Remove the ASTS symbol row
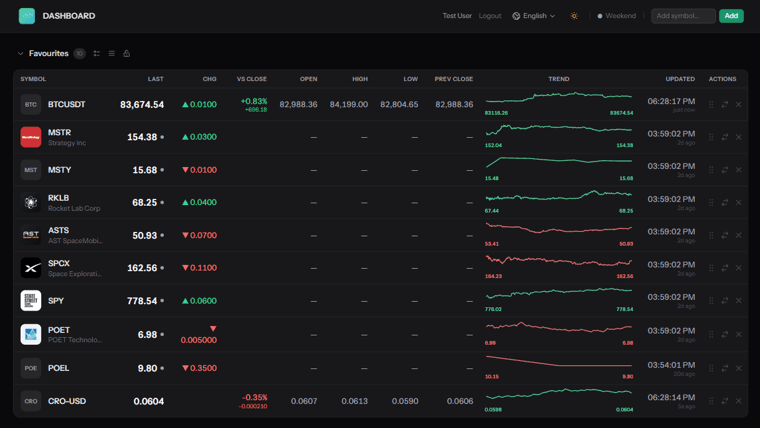This screenshot has width=760, height=428. [739, 235]
